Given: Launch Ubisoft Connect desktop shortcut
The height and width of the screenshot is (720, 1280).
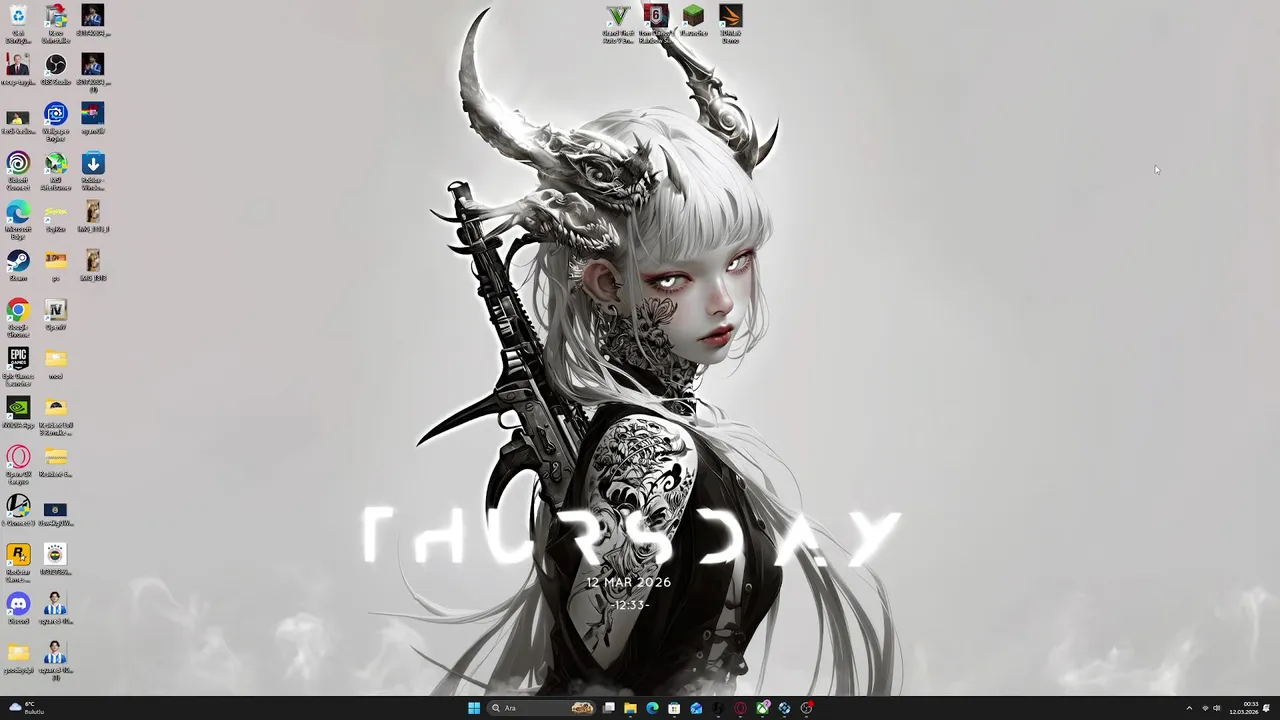Looking at the screenshot, I should click(18, 171).
